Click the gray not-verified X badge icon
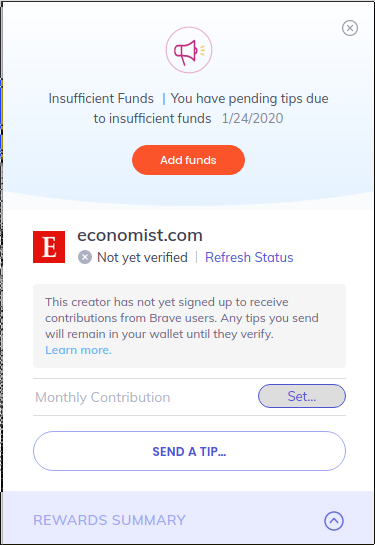375x545 pixels. pos(85,258)
